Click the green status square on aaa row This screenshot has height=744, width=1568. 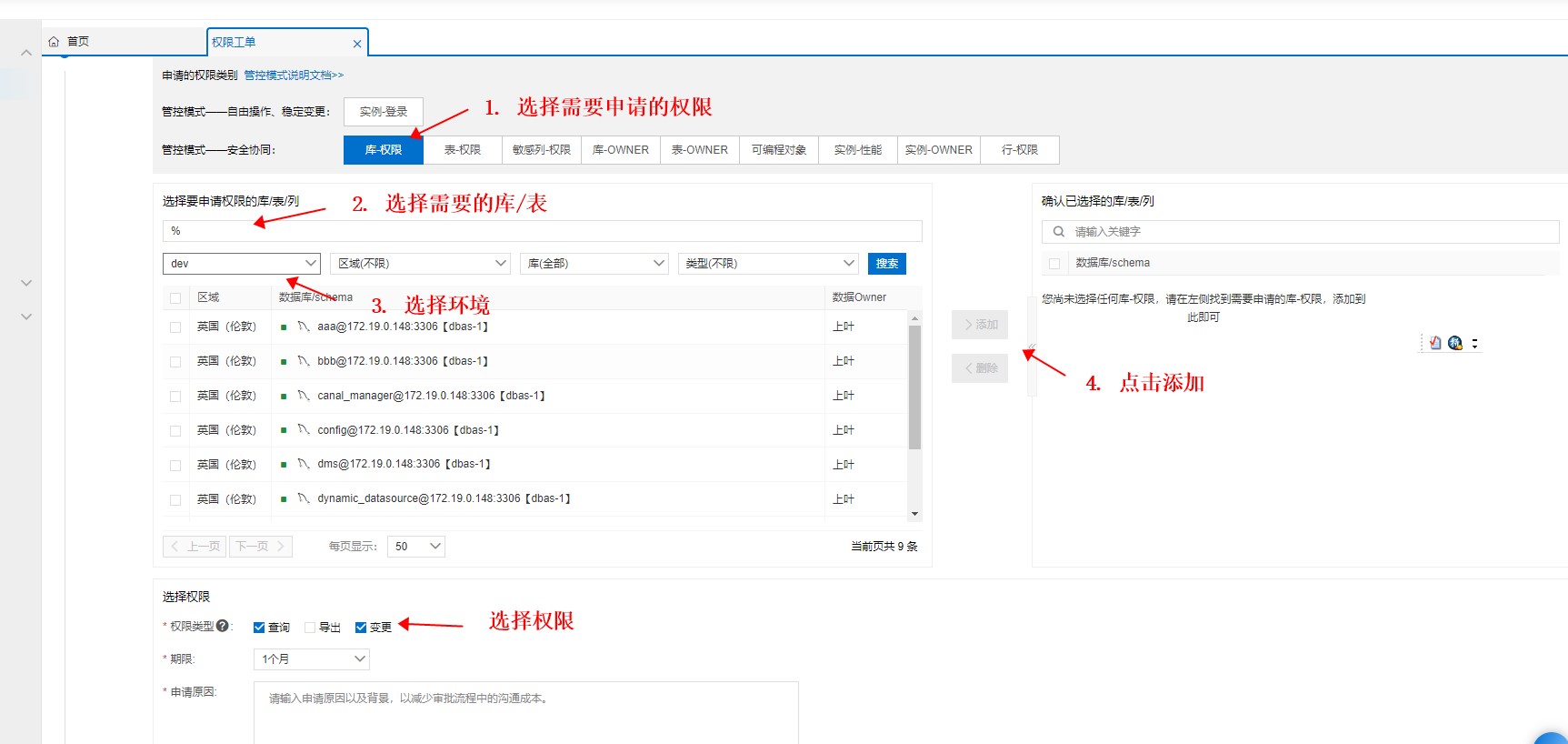click(284, 327)
